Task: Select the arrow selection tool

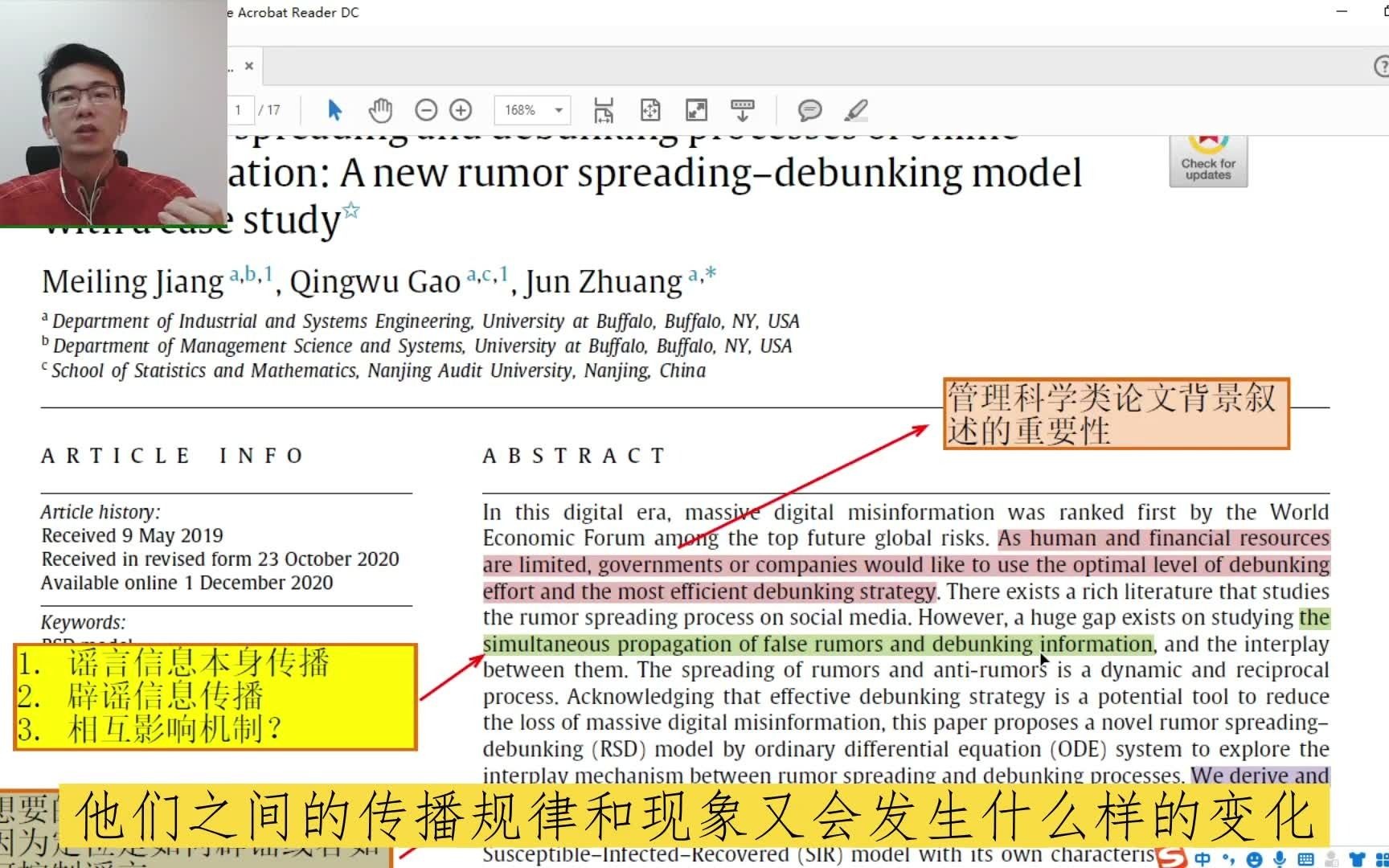Action: click(335, 110)
